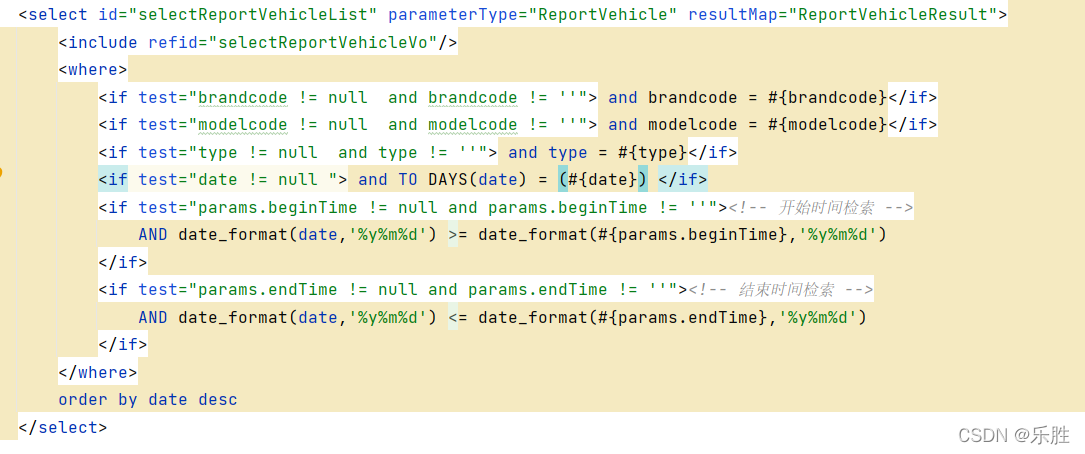
Task: Click the highlighted (#{date}) expression
Action: coord(603,180)
